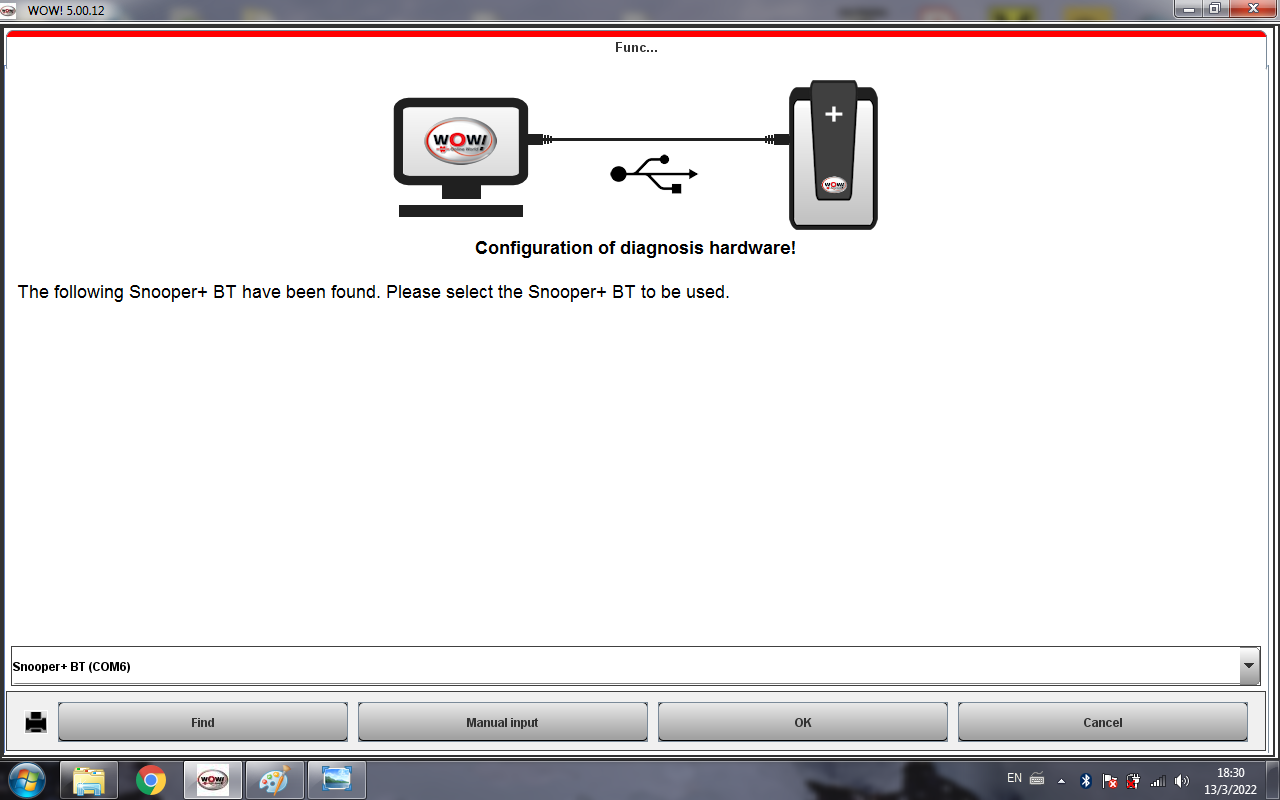Image resolution: width=1280 pixels, height=800 pixels.
Task: Open File Explorer from the taskbar
Action: coord(89,780)
